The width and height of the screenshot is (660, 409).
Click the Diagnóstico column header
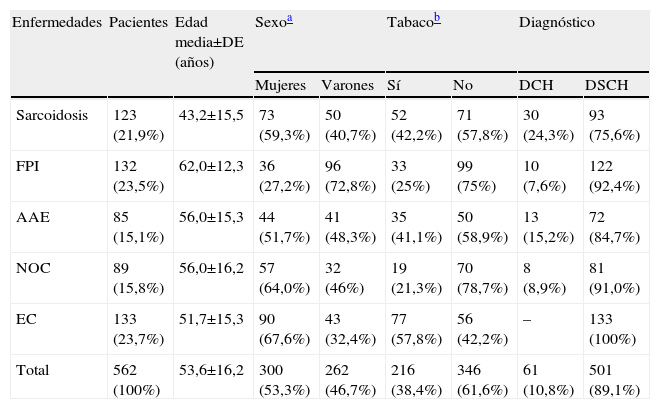click(557, 22)
